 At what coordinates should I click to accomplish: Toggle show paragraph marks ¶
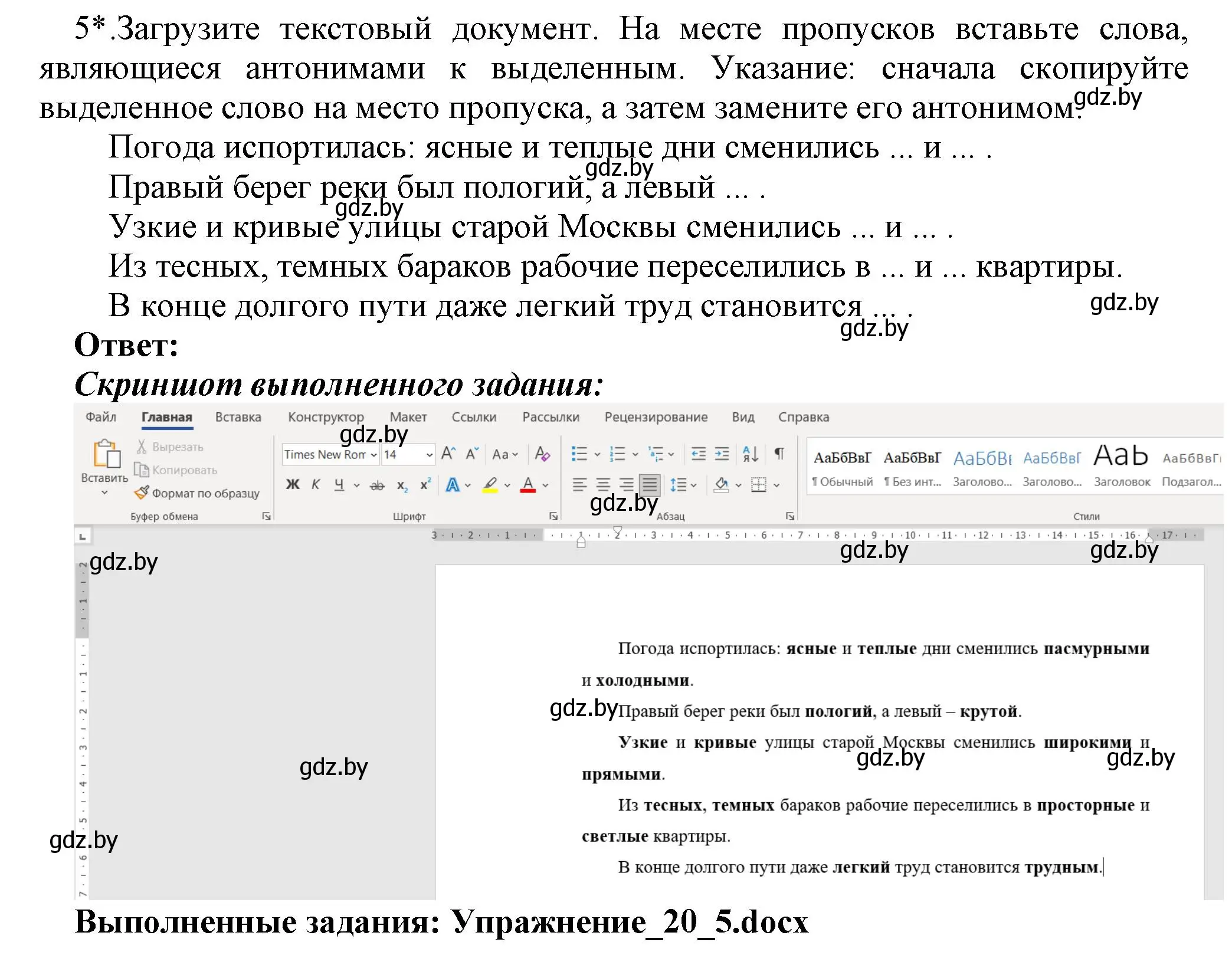(779, 454)
